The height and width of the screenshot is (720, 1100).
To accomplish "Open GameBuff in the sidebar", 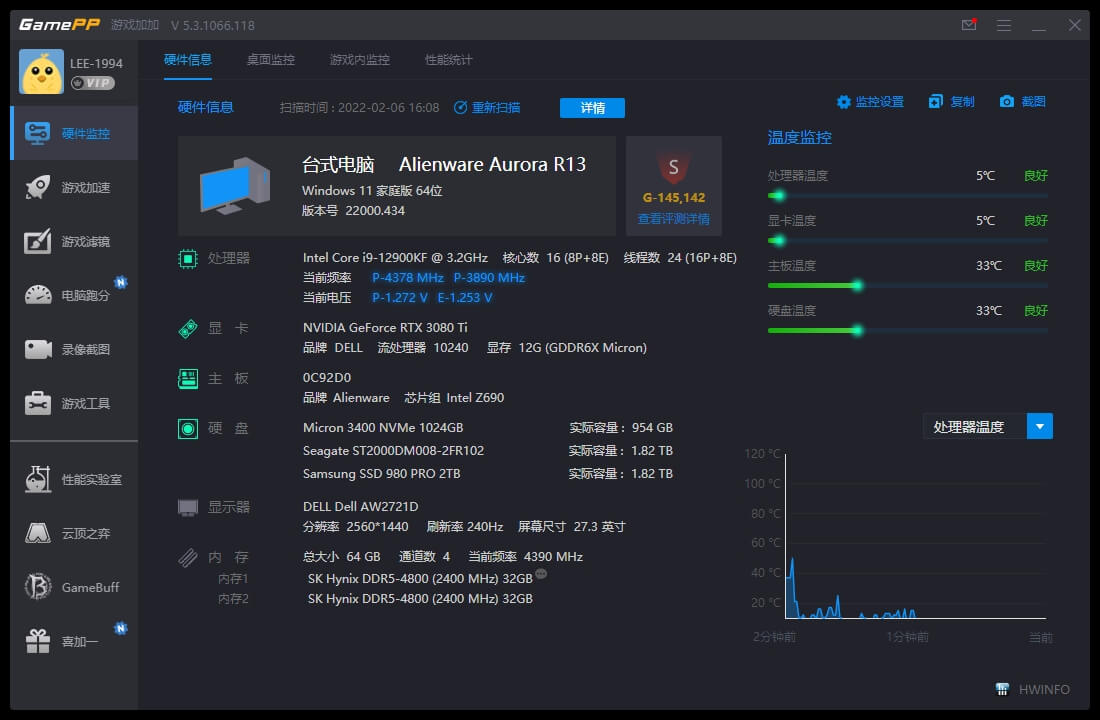I will [x=74, y=587].
